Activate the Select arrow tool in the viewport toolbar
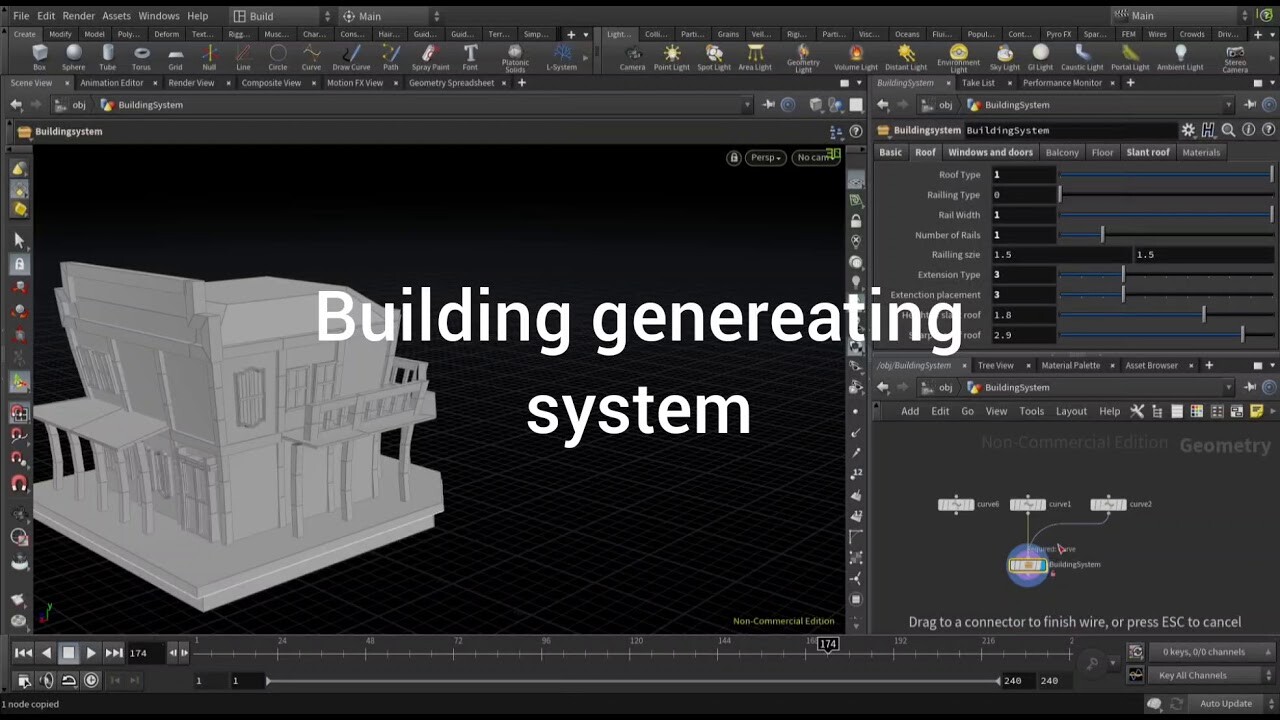 [18, 240]
